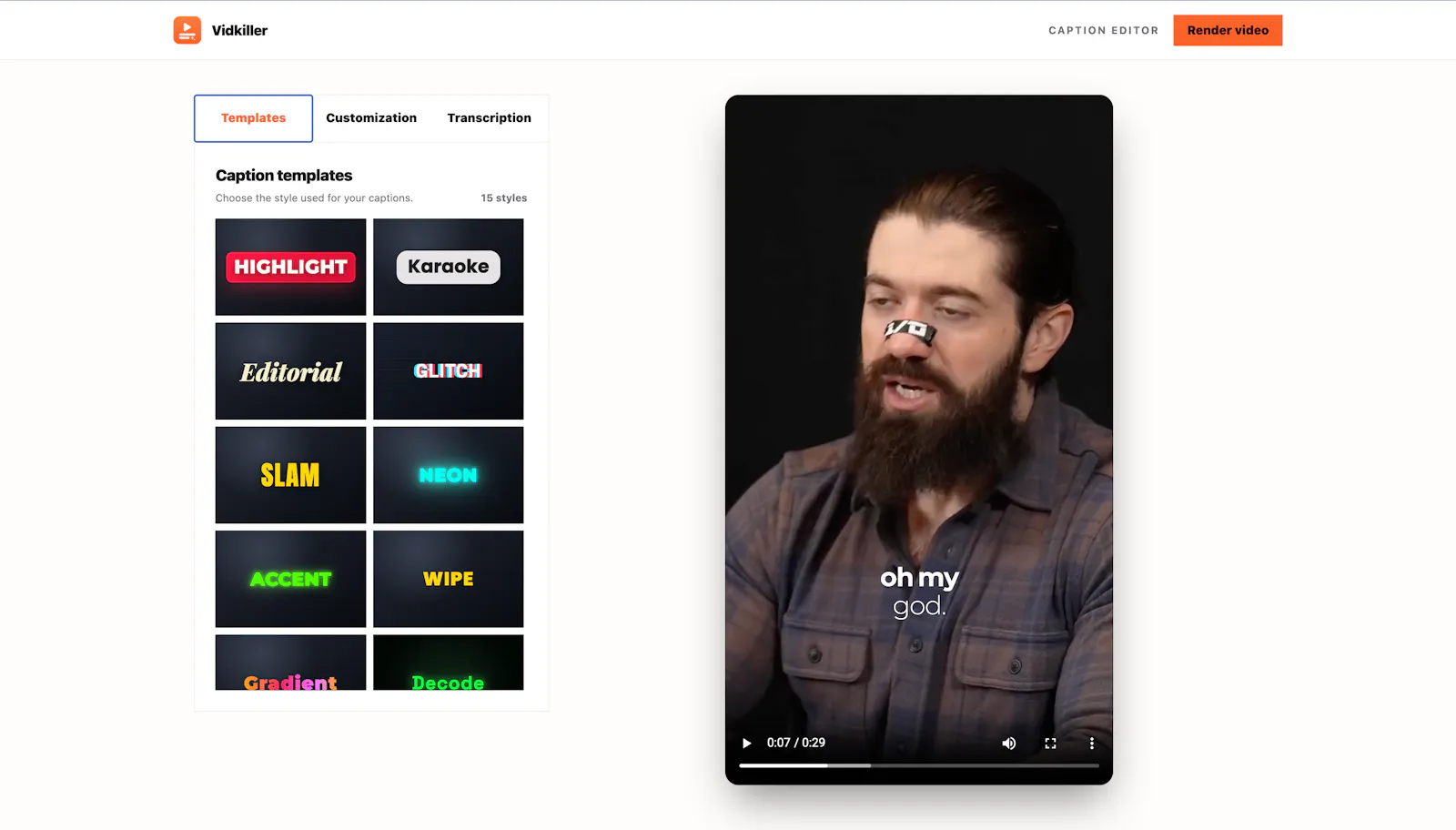The height and width of the screenshot is (830, 1456).
Task: Click the 'oh my god.' caption overlay
Action: click(x=919, y=592)
